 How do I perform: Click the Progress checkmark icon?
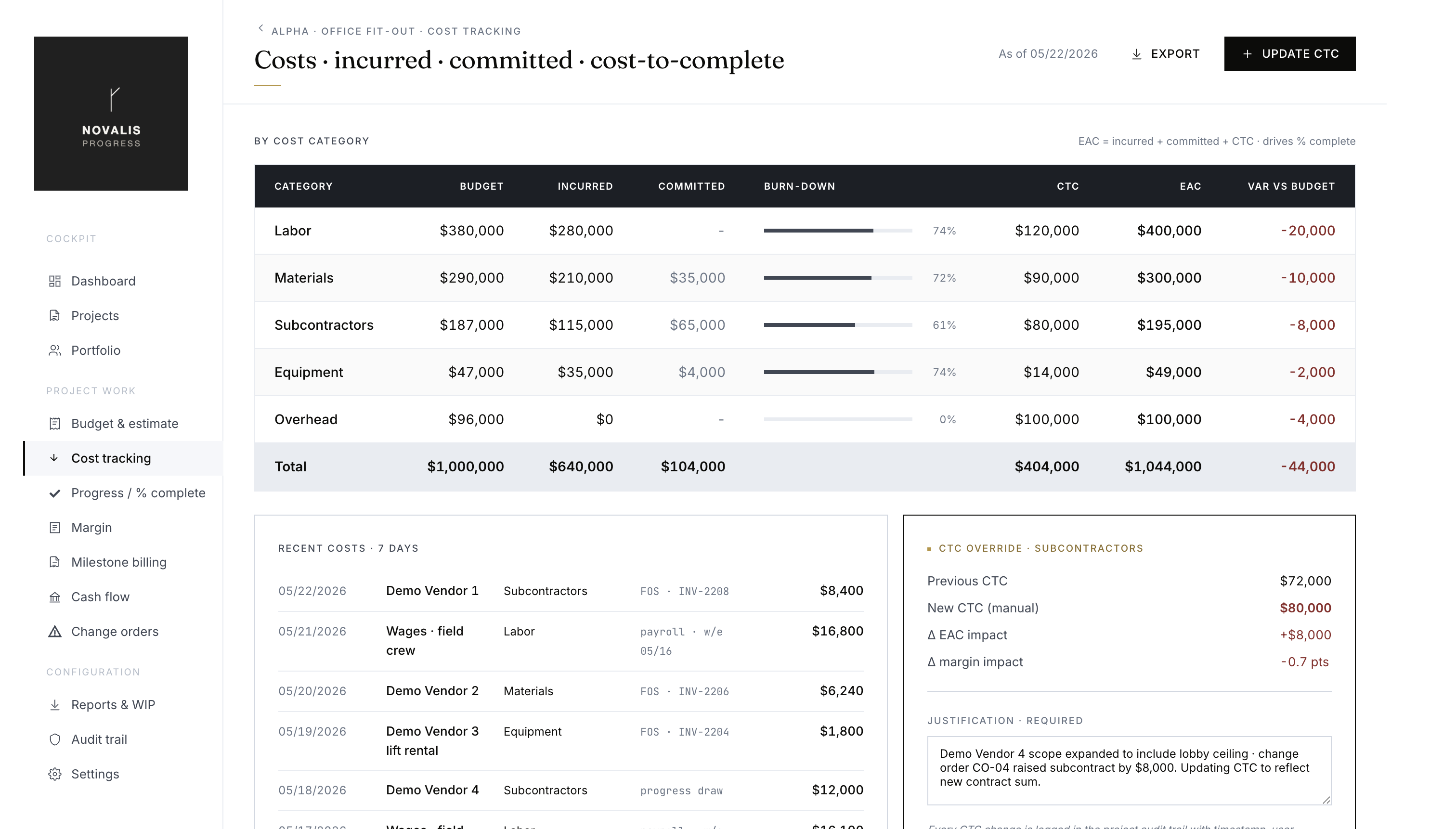[55, 493]
